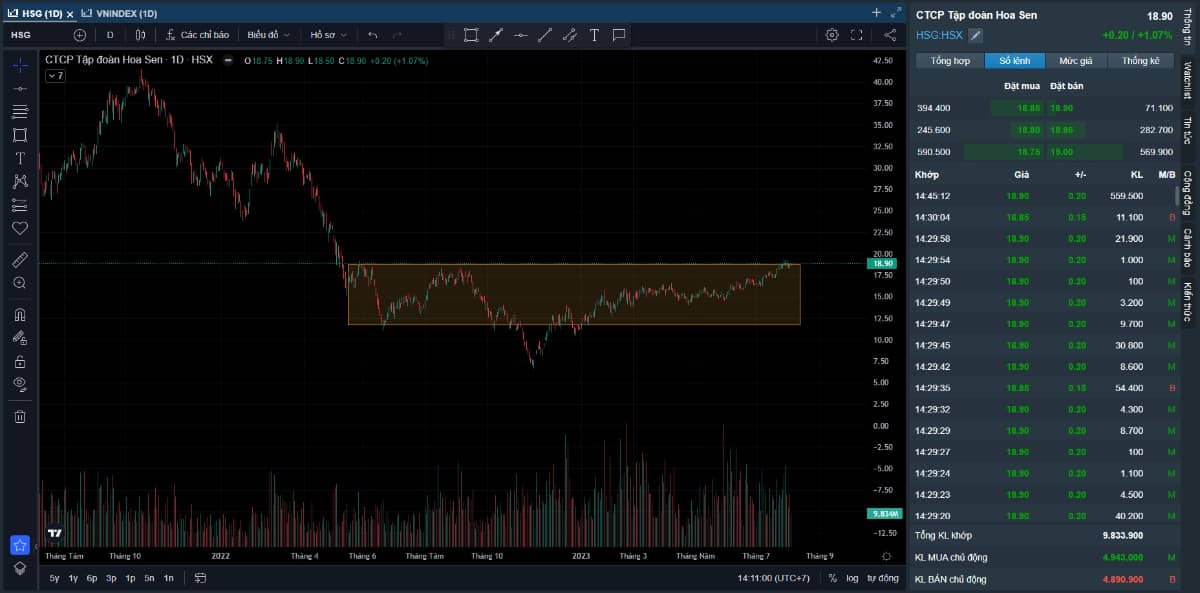Open the Fibonacci retracement tools
Image resolution: width=1200 pixels, height=593 pixels.
pos(20,111)
